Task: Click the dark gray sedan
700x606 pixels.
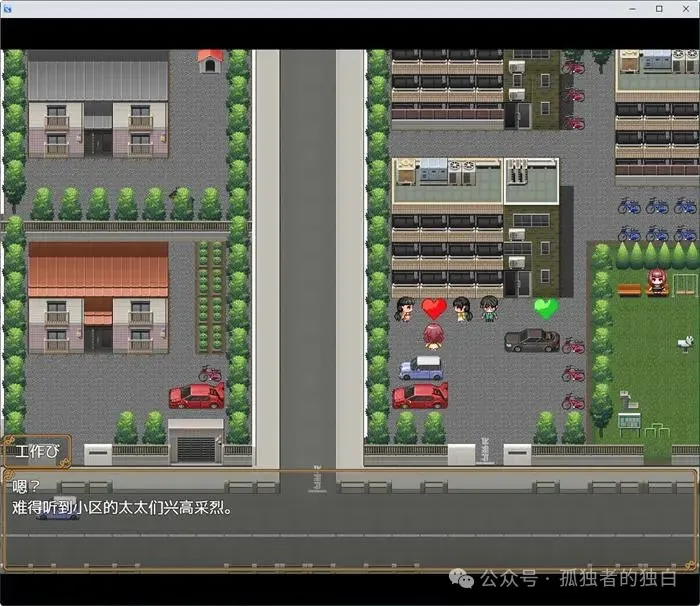Action: 532,340
